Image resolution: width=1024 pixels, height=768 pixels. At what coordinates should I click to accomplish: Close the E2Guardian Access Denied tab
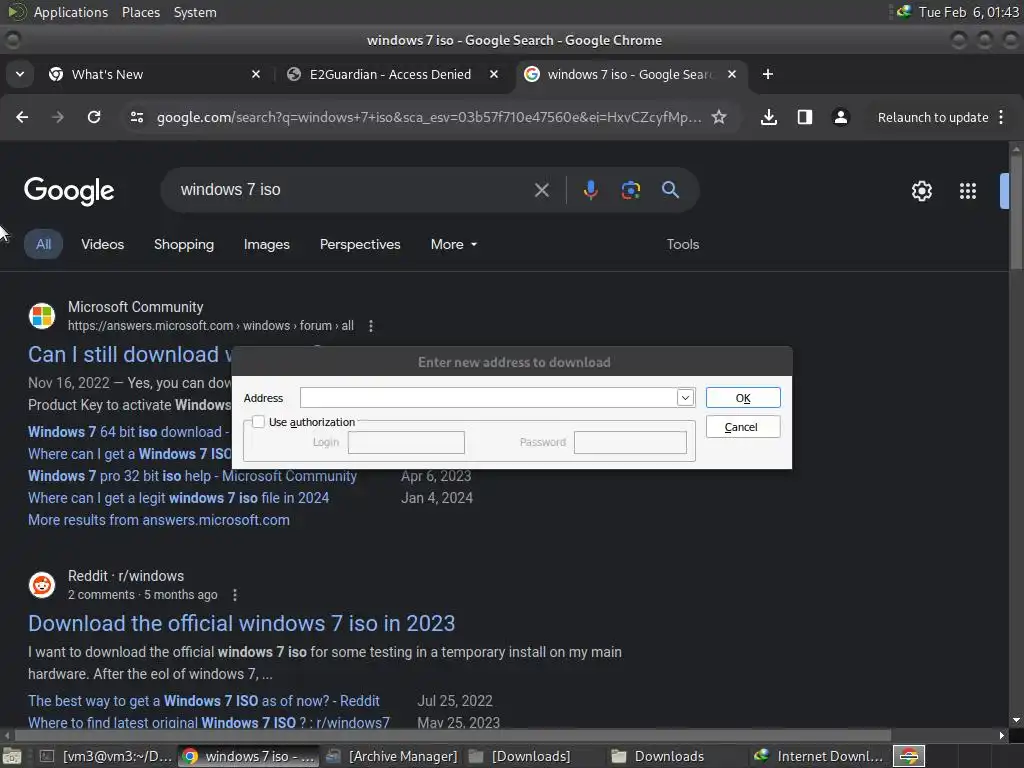pyautogui.click(x=494, y=74)
